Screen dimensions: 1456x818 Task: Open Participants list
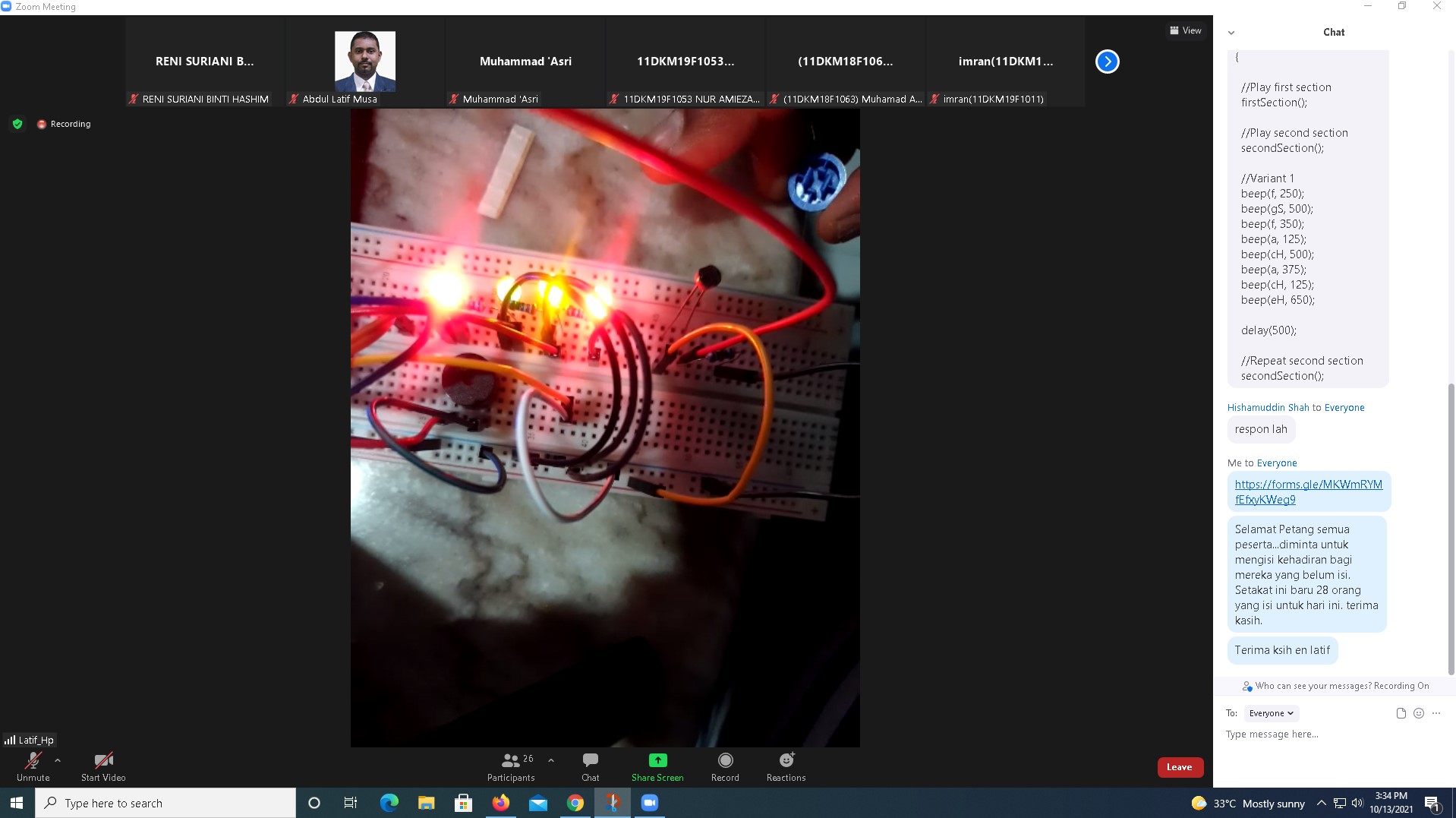point(511,766)
